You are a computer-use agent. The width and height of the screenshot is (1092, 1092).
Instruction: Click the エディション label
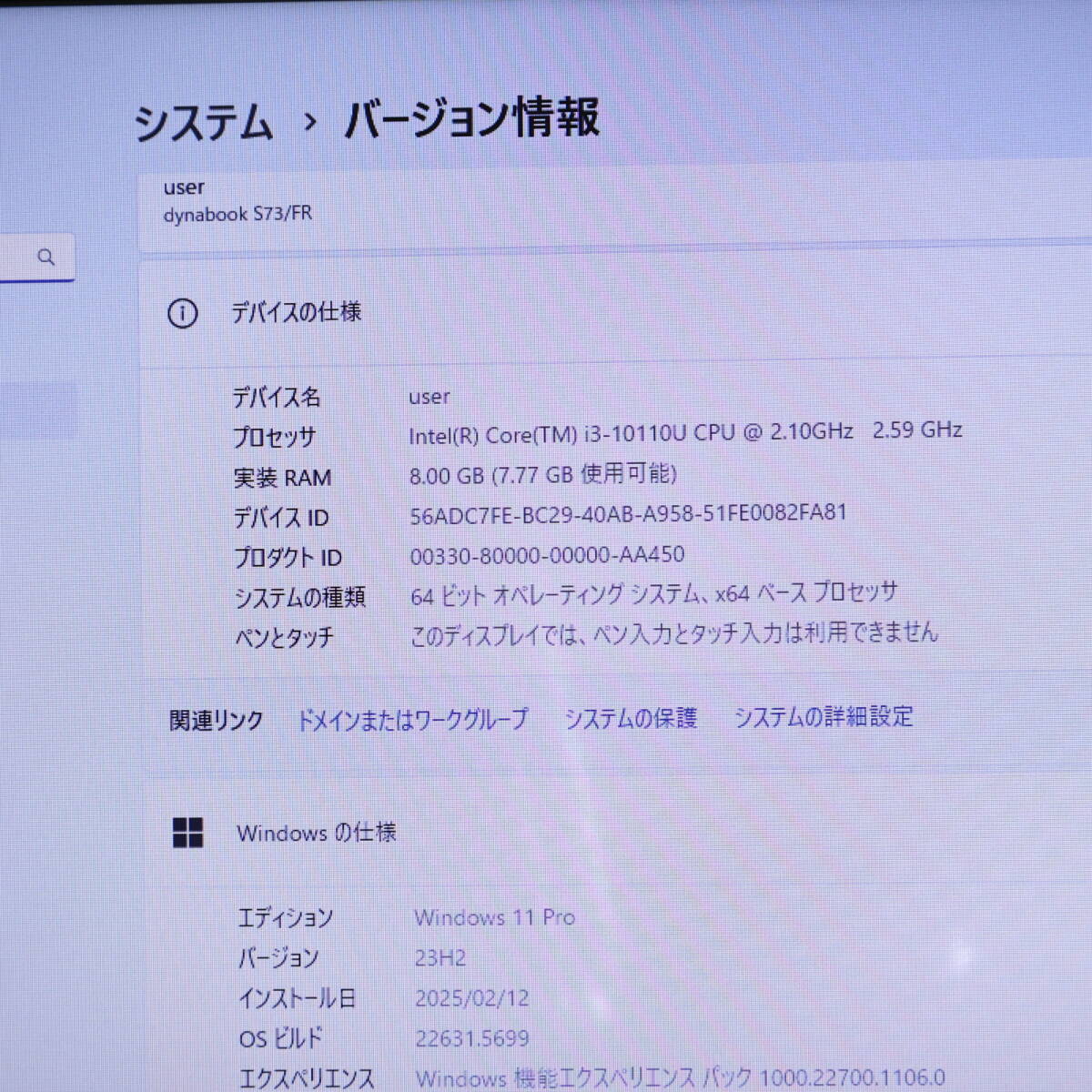pos(286,918)
